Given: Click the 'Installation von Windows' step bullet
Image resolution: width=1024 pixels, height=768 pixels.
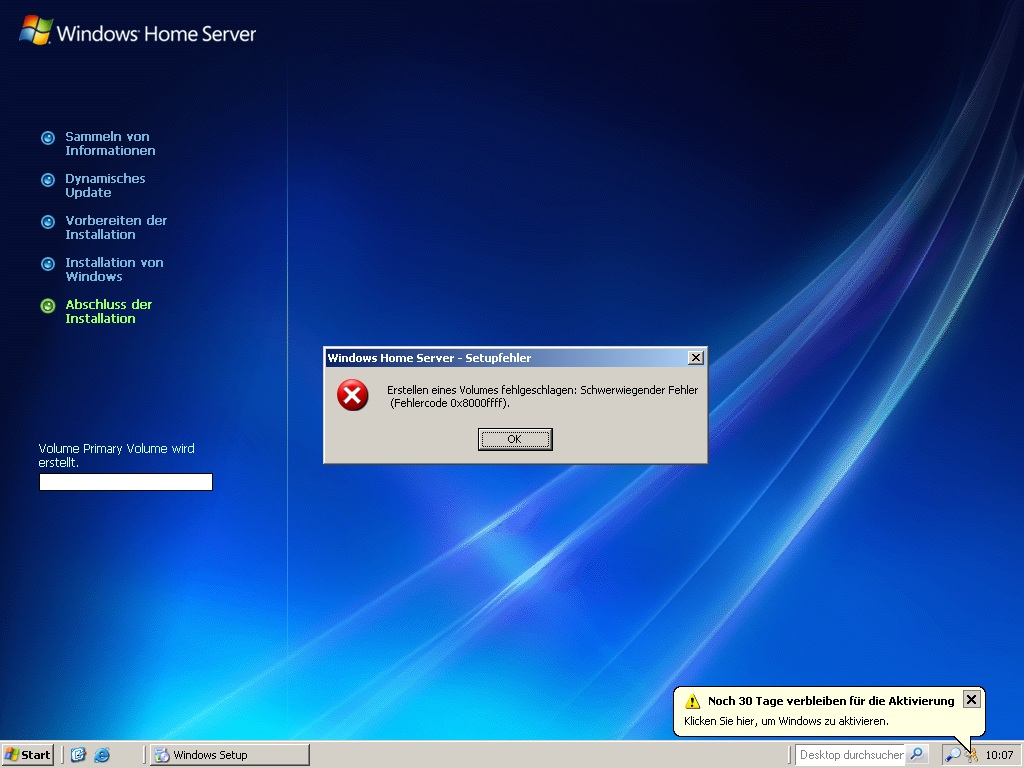Looking at the screenshot, I should 48,264.
